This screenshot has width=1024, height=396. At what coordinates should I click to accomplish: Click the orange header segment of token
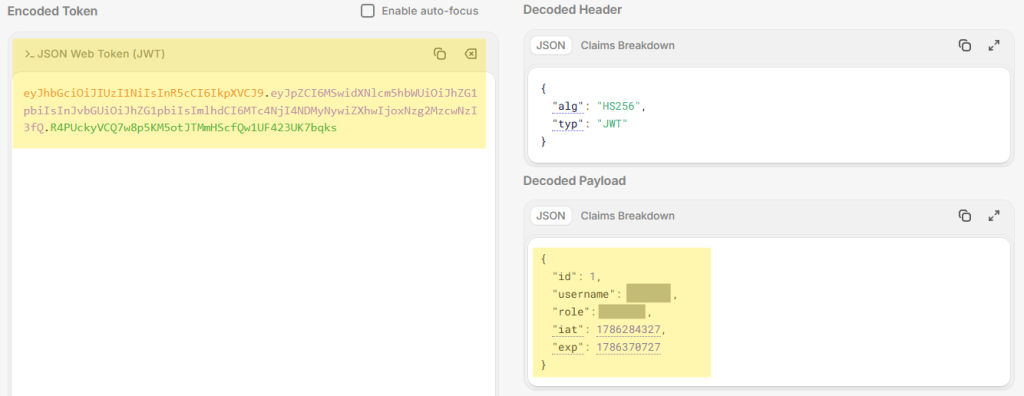(144, 93)
